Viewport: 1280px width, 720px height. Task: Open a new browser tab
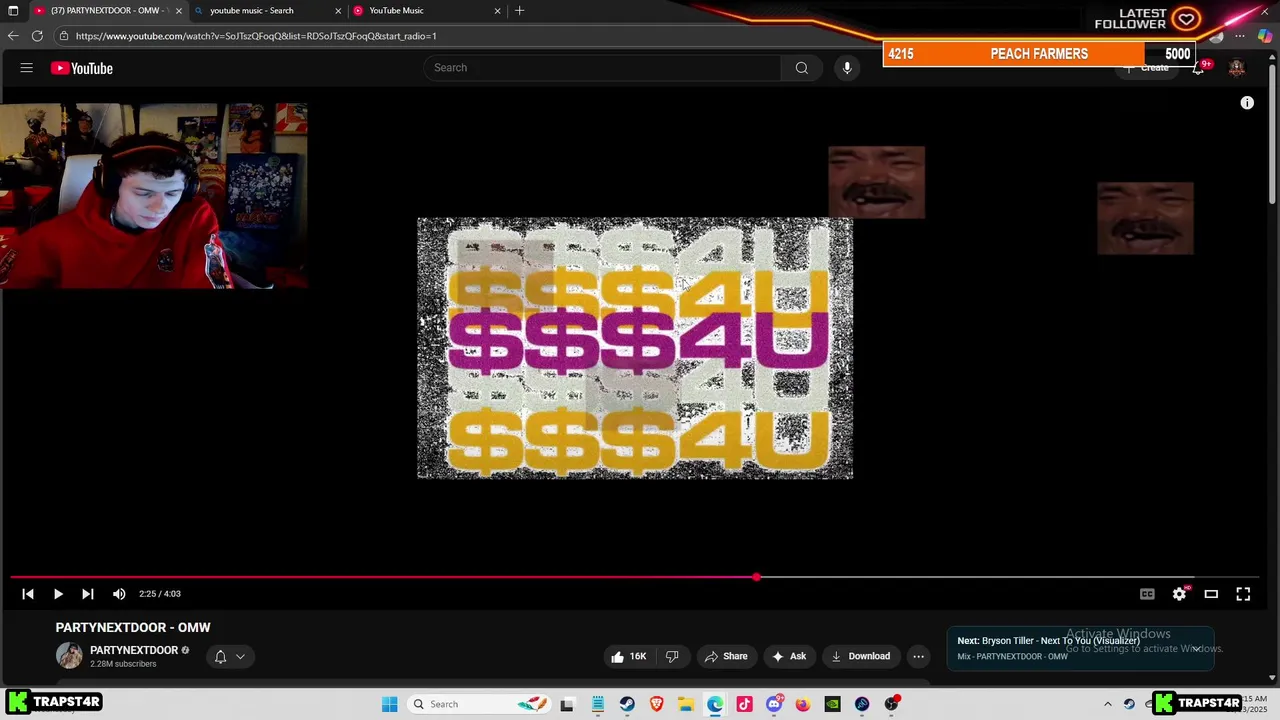pos(519,10)
